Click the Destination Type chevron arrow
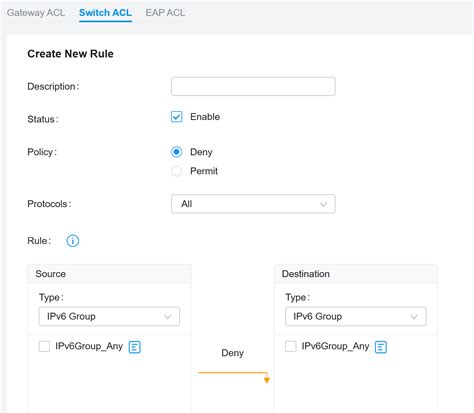The height and width of the screenshot is (413, 474). pos(414,316)
